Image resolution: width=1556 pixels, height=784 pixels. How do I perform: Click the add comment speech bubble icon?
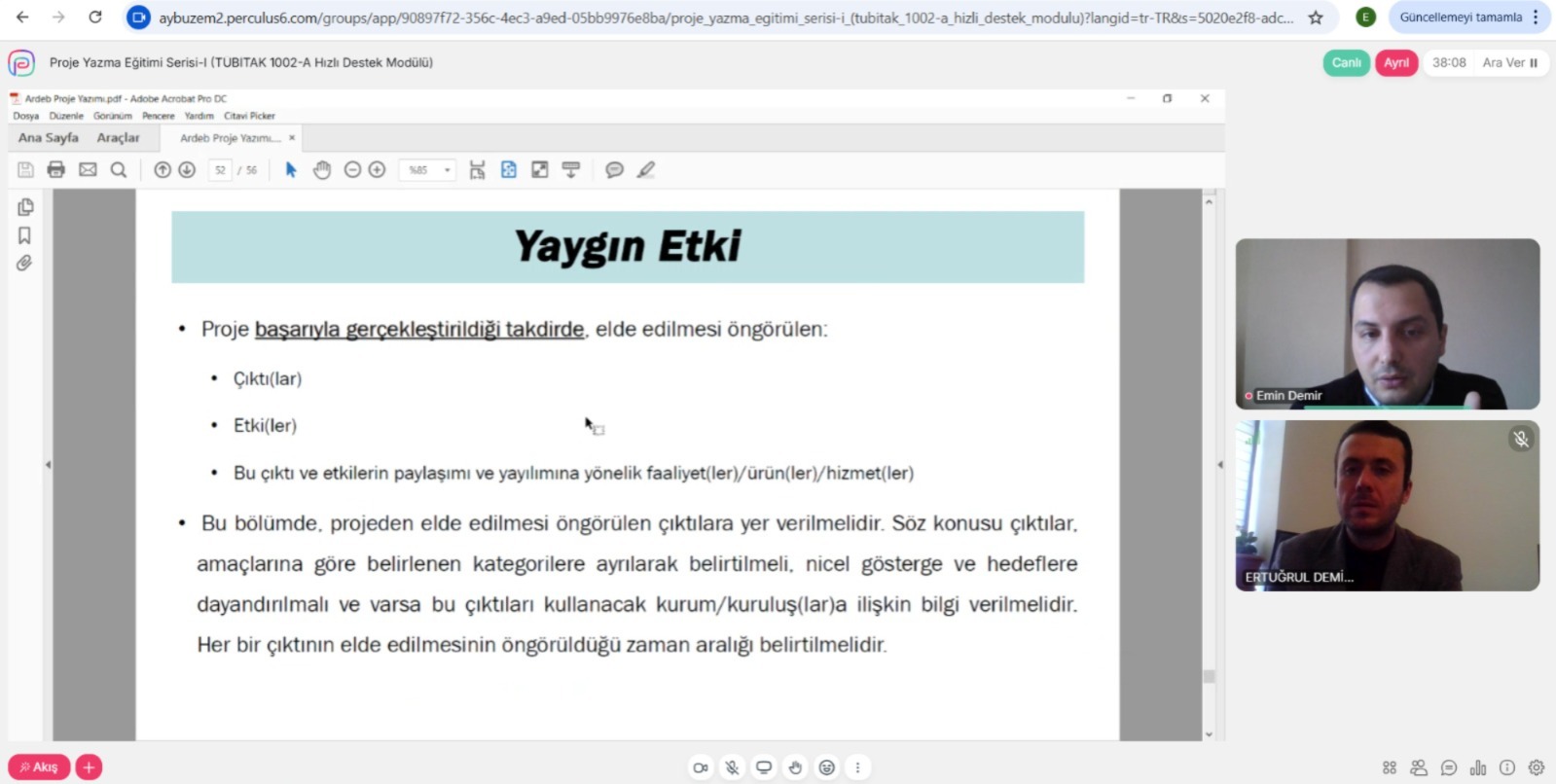pyautogui.click(x=614, y=170)
